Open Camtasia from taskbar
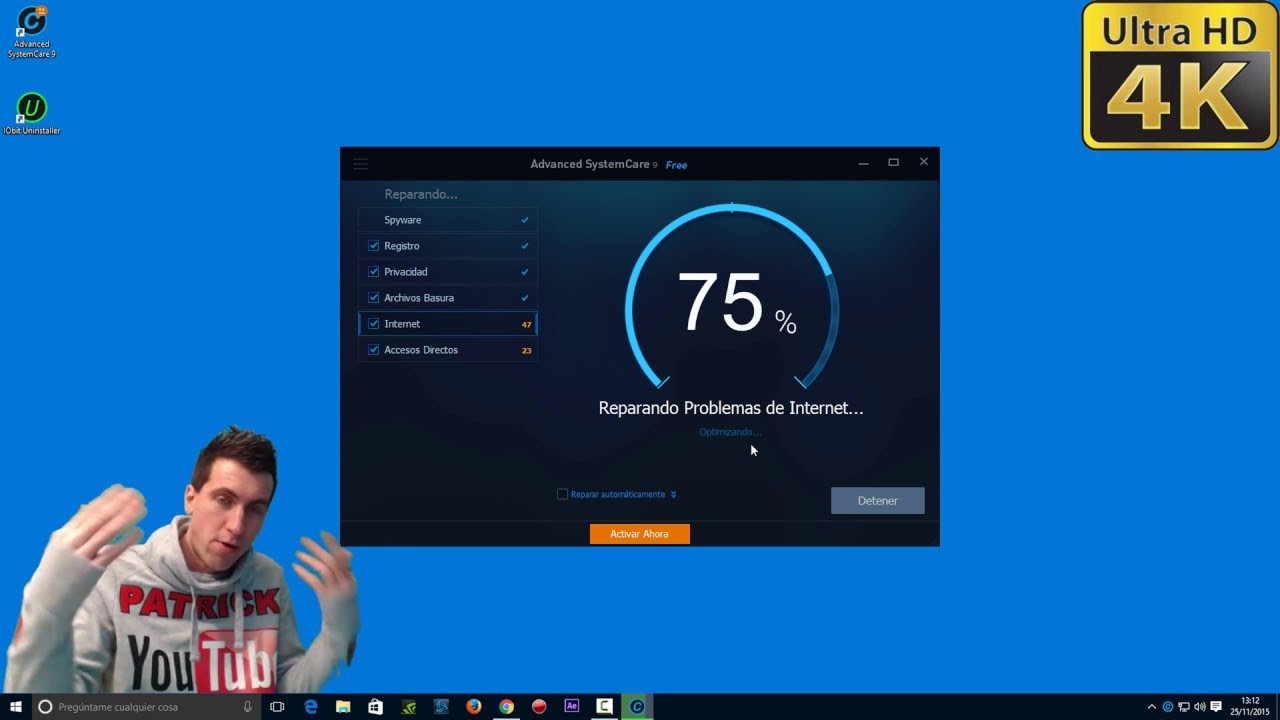Screen dimensions: 1280x720 click(x=604, y=706)
